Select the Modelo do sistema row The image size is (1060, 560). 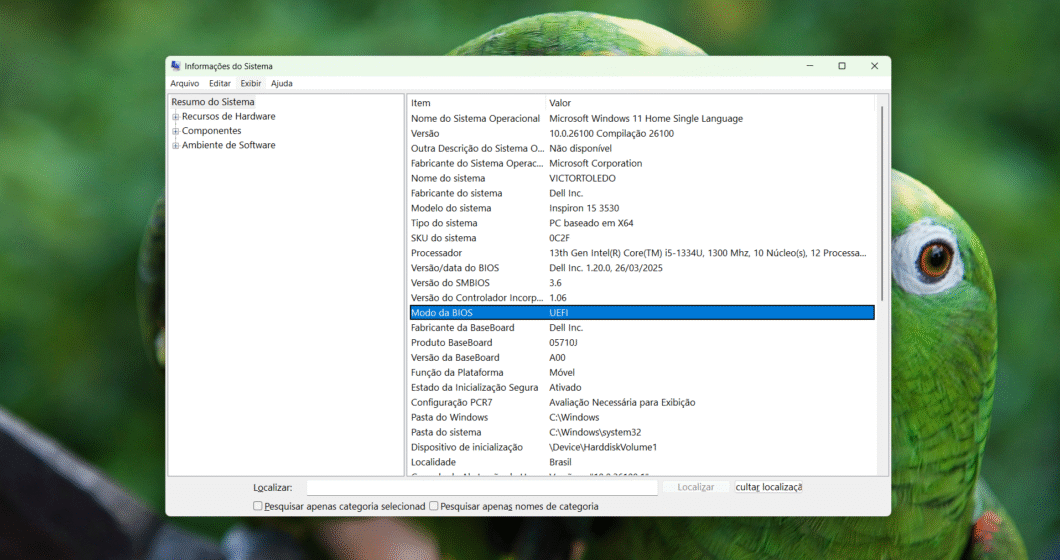tap(642, 208)
